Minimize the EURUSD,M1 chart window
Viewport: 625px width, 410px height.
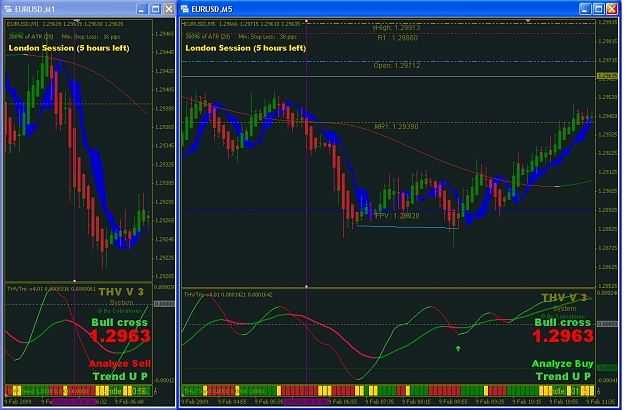[x=142, y=9]
